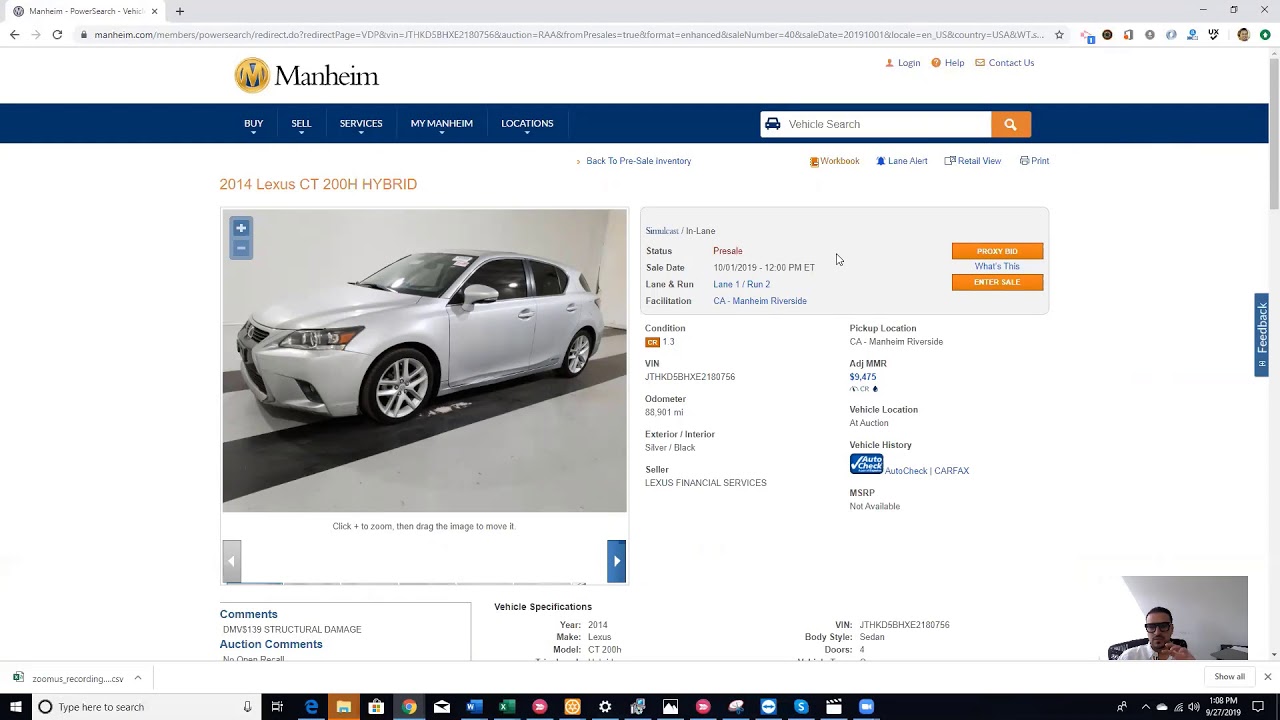This screenshot has height=720, width=1280.
Task: Open Microsoft Edge from the taskbar
Action: (311, 707)
